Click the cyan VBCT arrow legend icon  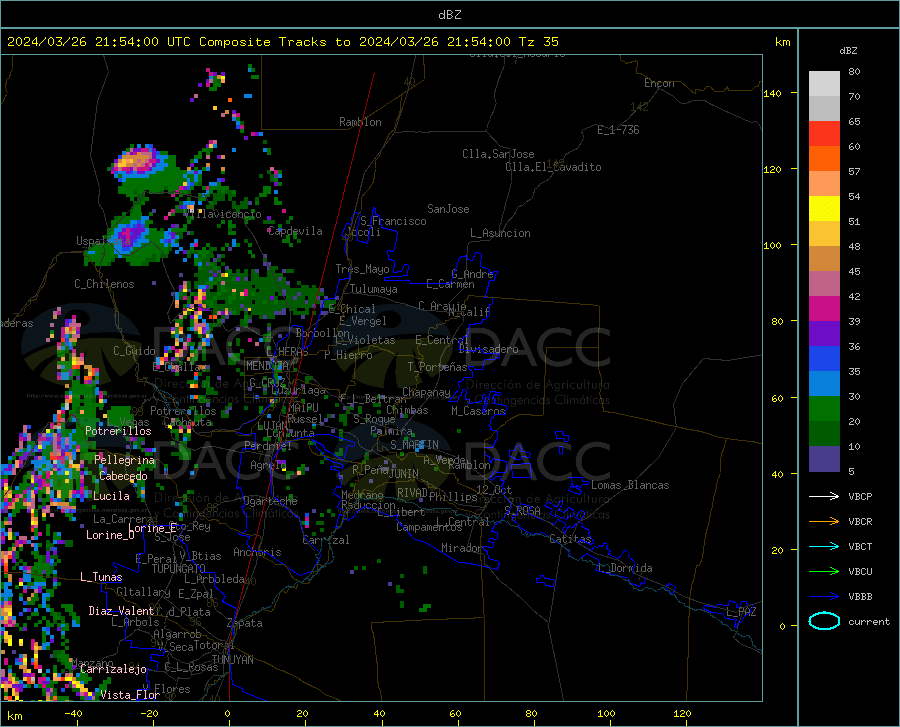(x=824, y=546)
